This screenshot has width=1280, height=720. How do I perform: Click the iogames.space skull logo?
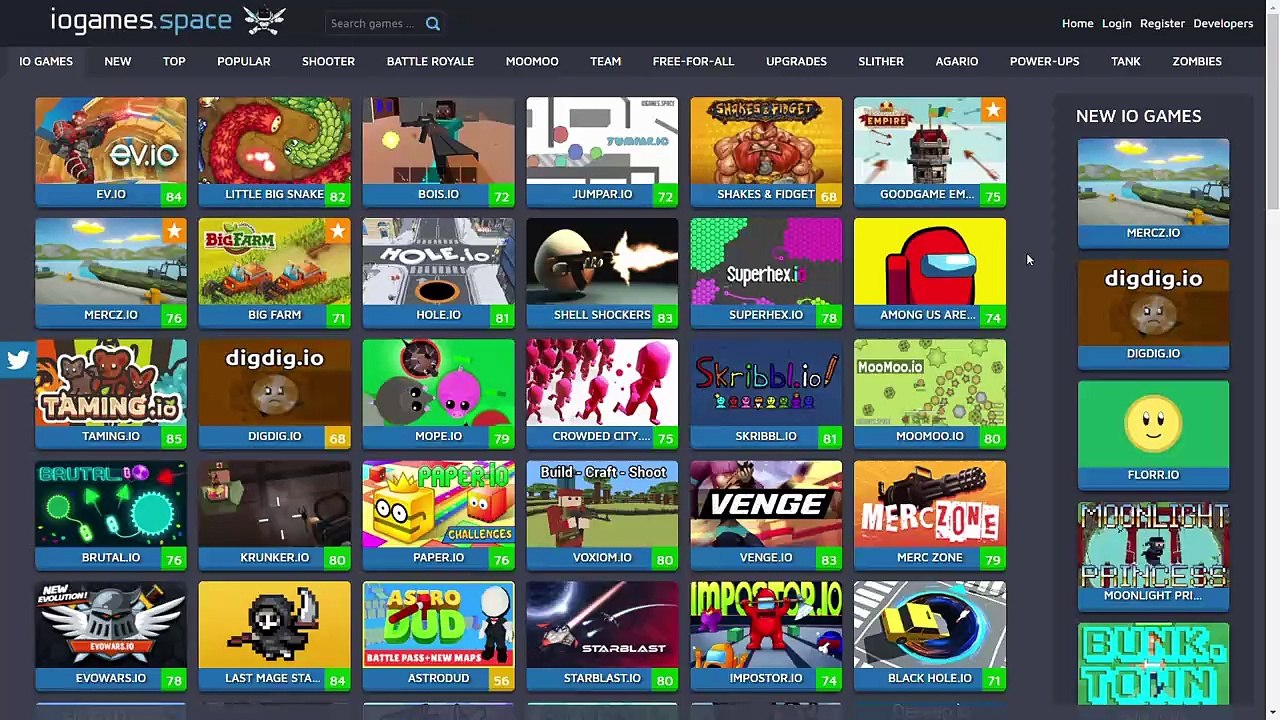tap(264, 19)
